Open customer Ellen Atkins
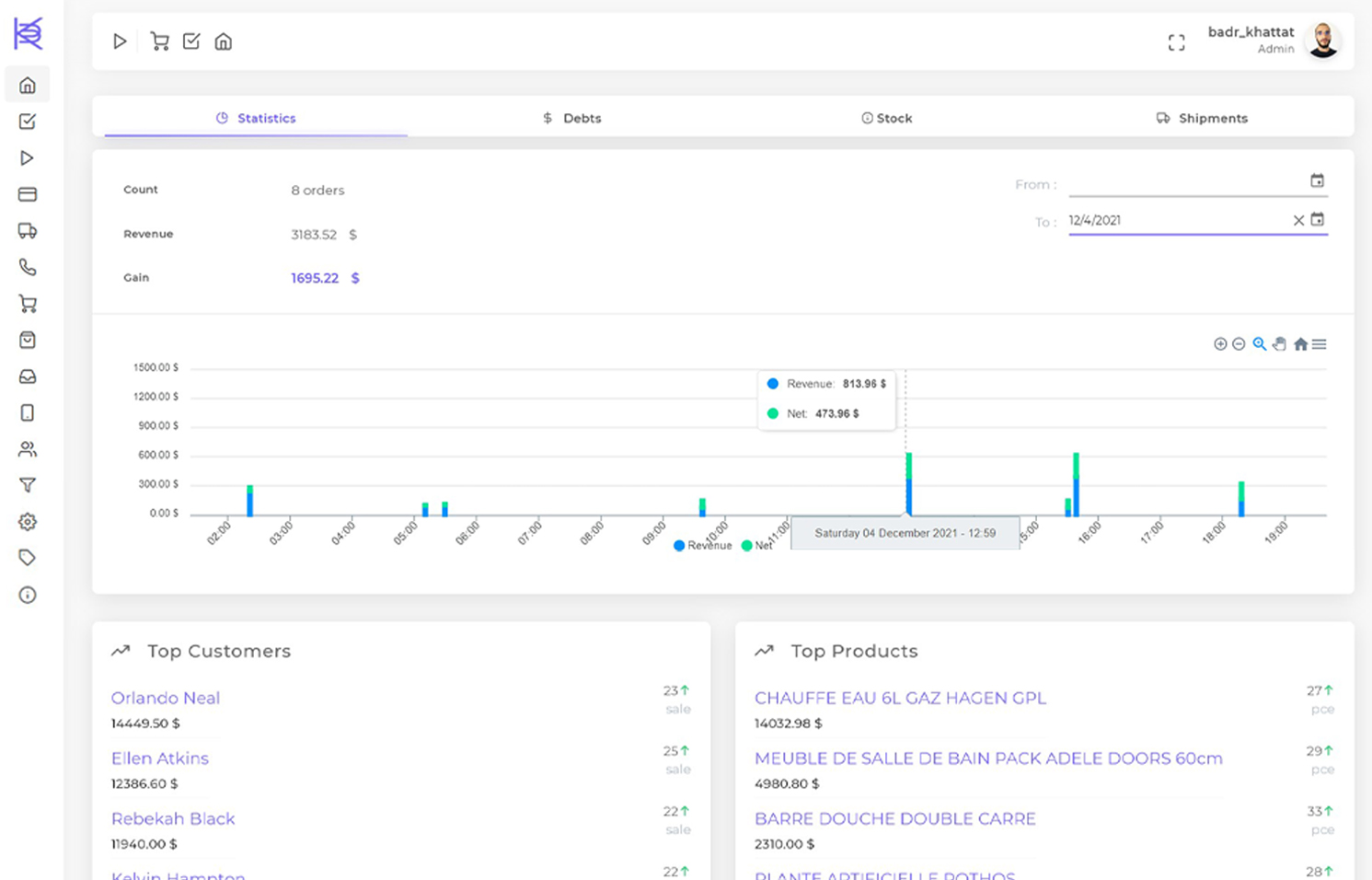The width and height of the screenshot is (1372, 880). [x=160, y=758]
